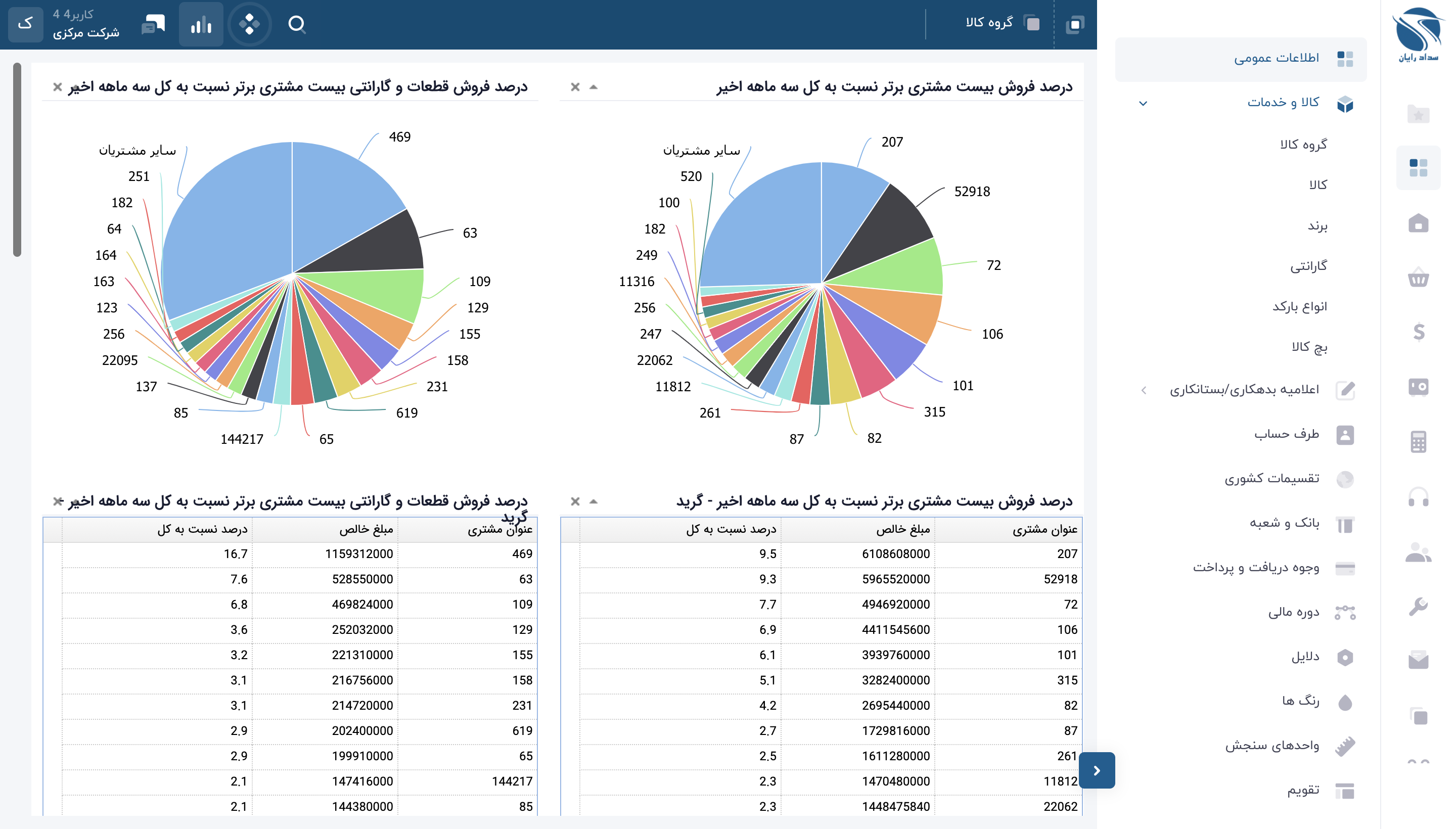This screenshot has width=1456, height=829.
Task: Close the parts and warranty pie panel
Action: click(58, 87)
